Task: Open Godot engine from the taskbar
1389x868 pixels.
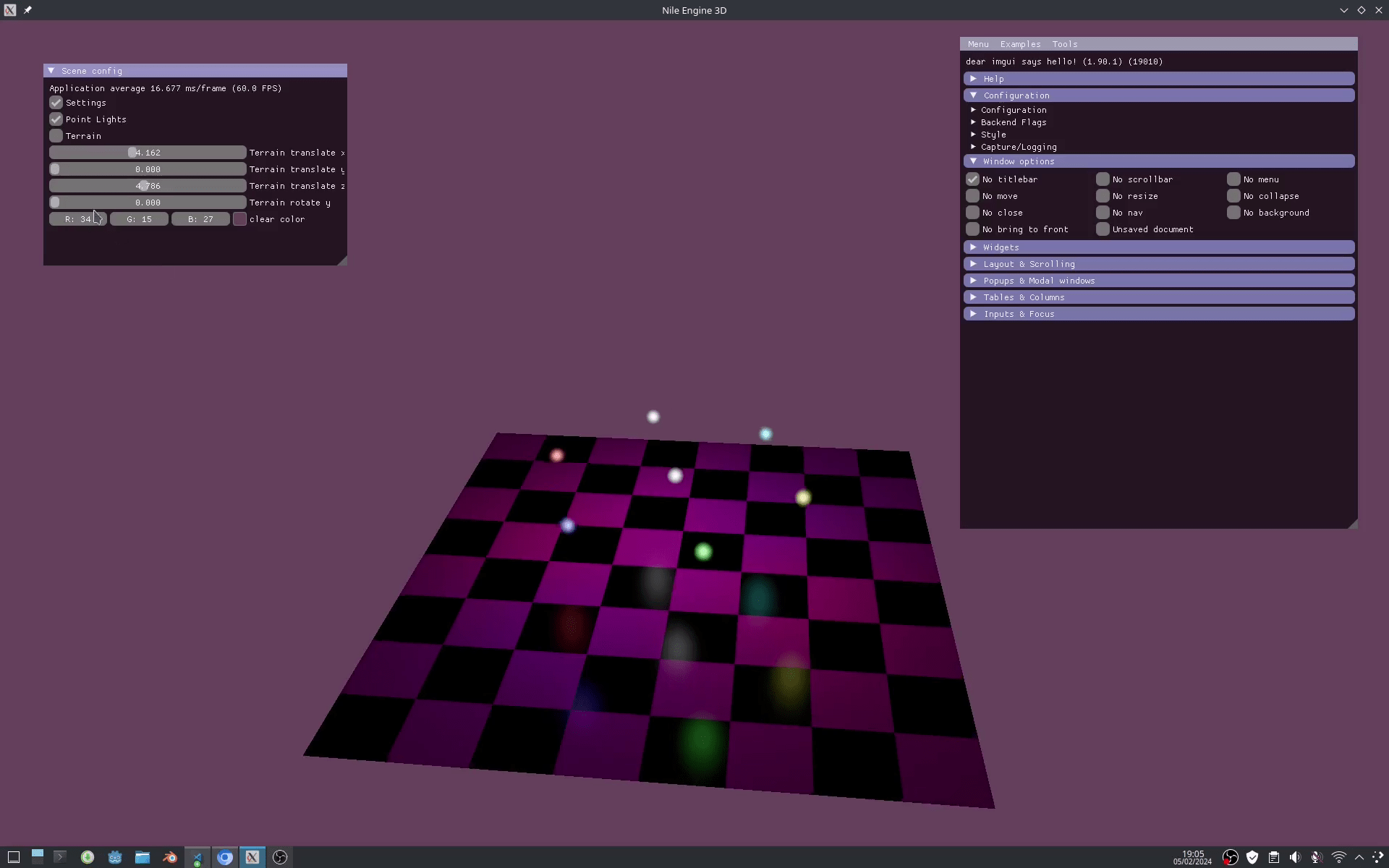Action: (x=115, y=857)
